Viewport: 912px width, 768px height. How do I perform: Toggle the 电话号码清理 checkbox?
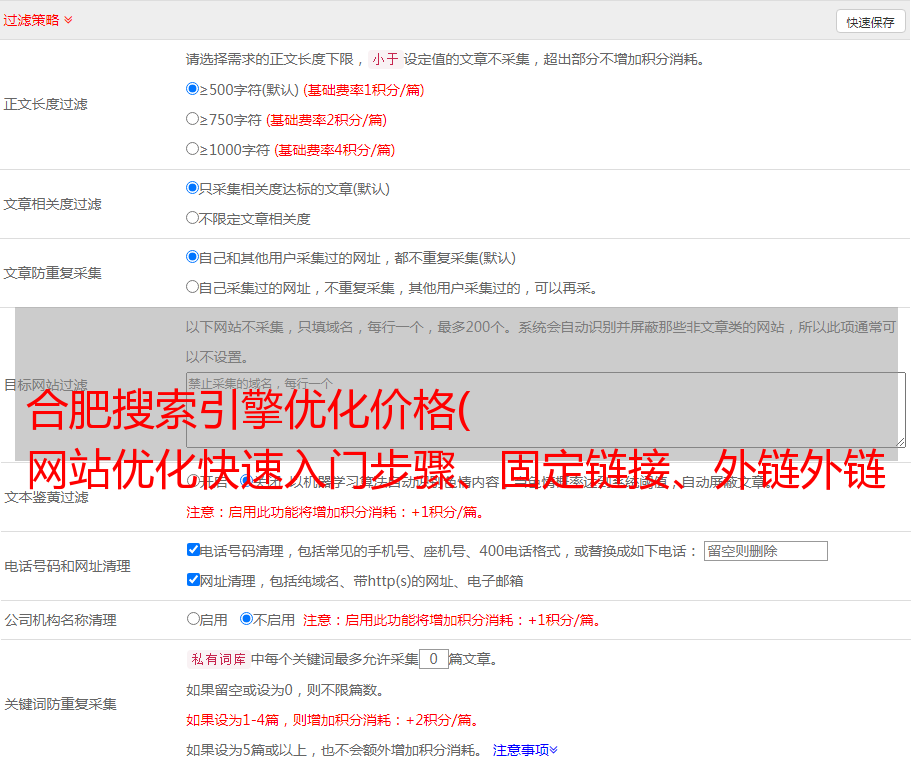193,550
